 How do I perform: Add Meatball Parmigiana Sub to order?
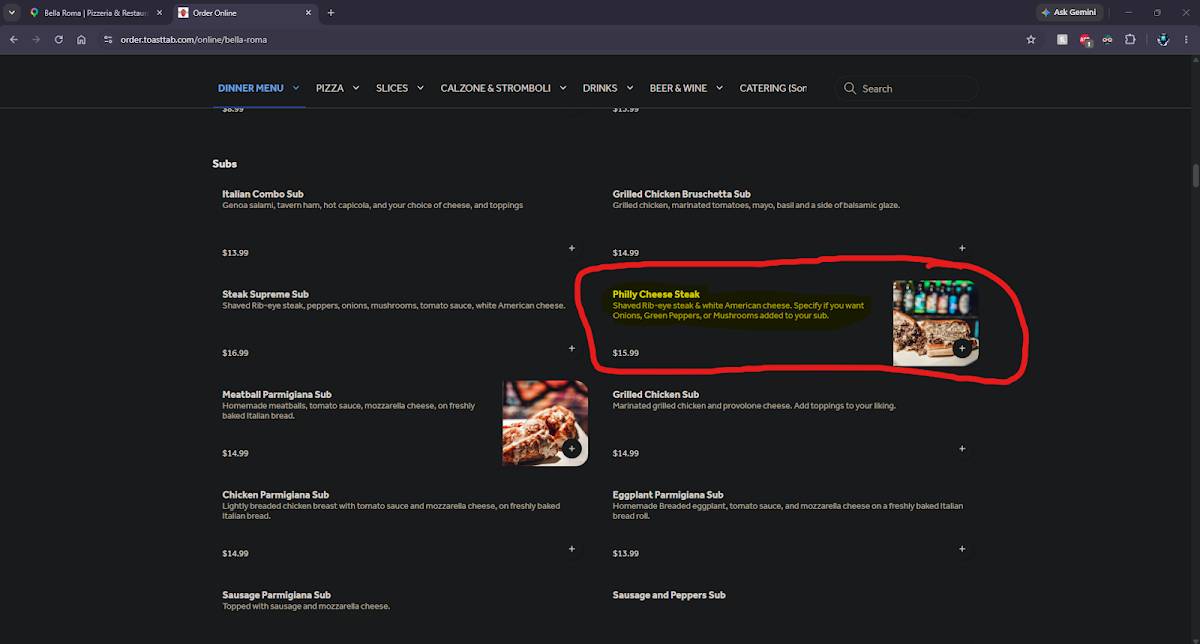(572, 448)
